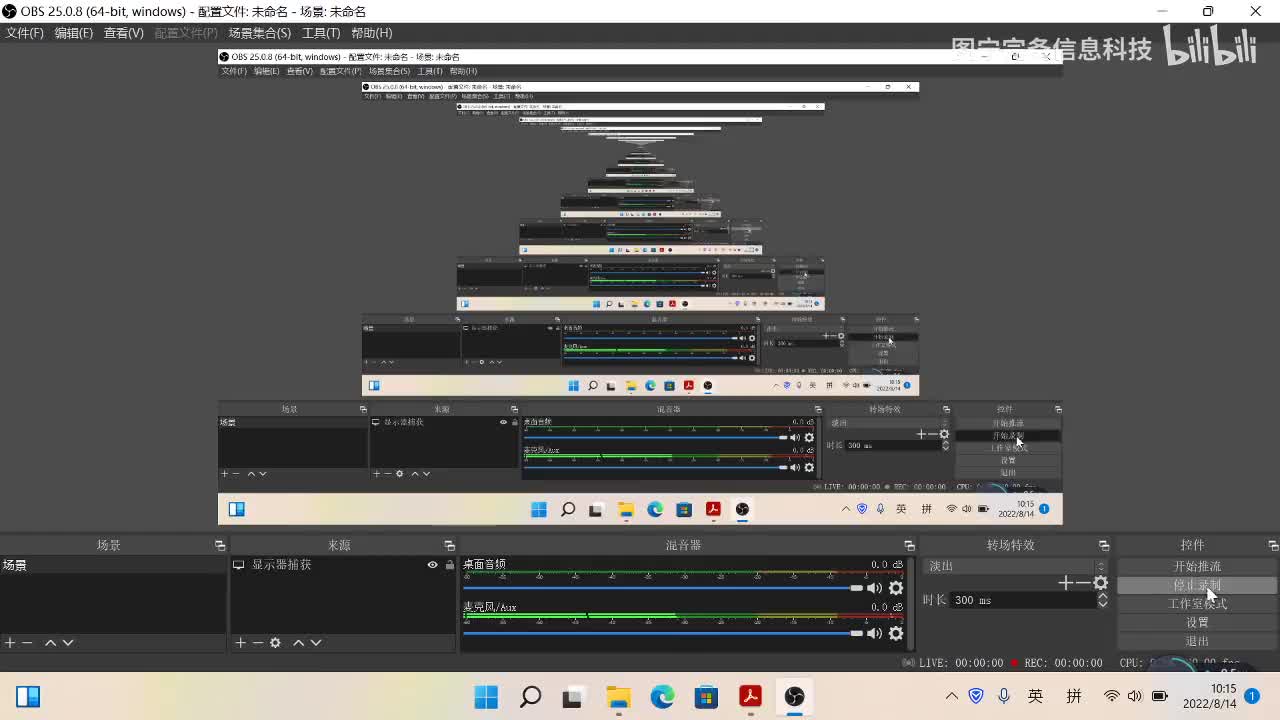Open the 文件(F) menu
The image size is (1280, 720).
pyautogui.click(x=25, y=33)
